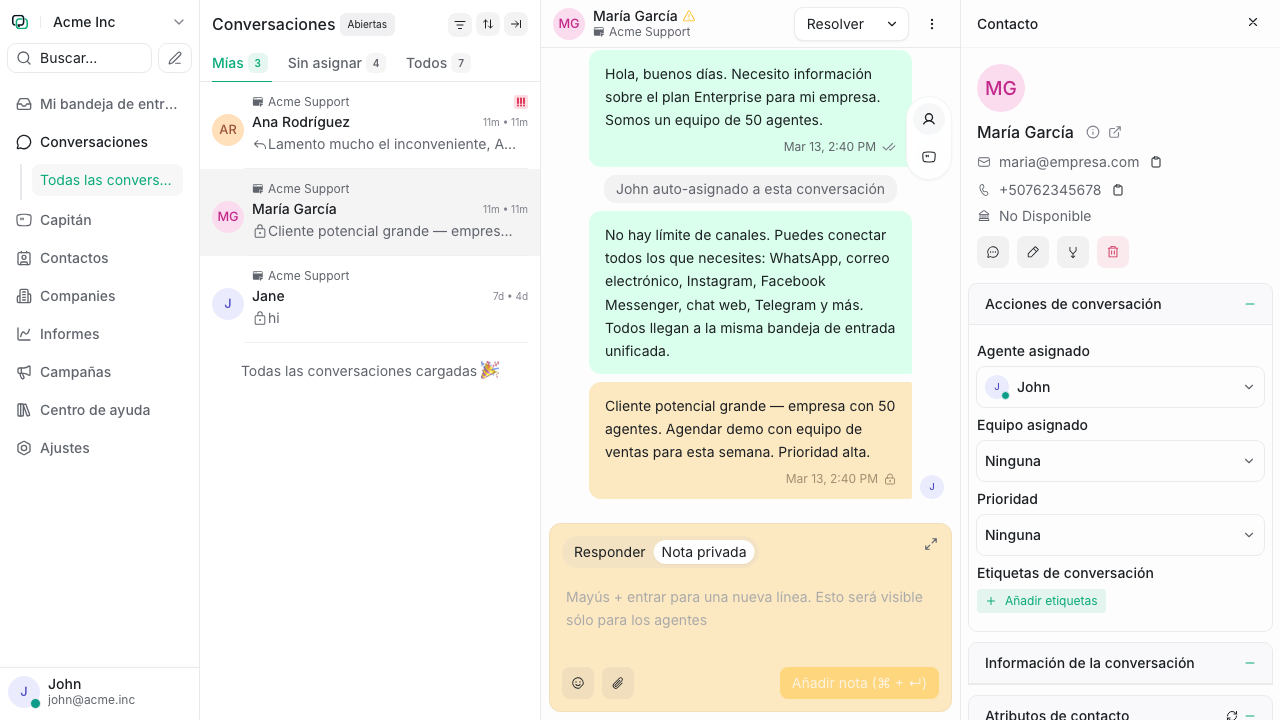Change conversation sort order
The width and height of the screenshot is (1280, 720).
coord(488,24)
